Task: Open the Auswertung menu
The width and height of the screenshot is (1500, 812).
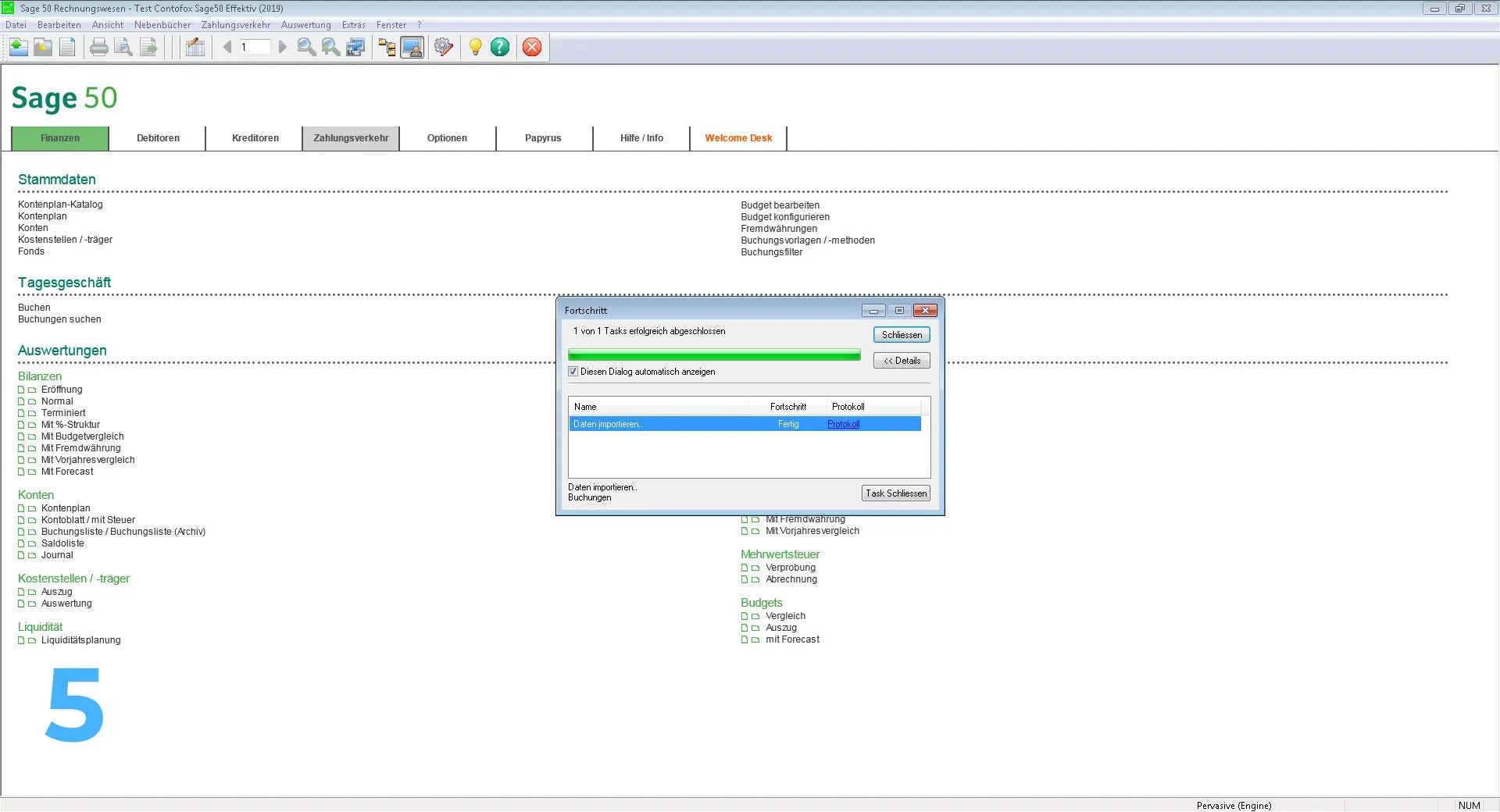Action: click(x=305, y=25)
